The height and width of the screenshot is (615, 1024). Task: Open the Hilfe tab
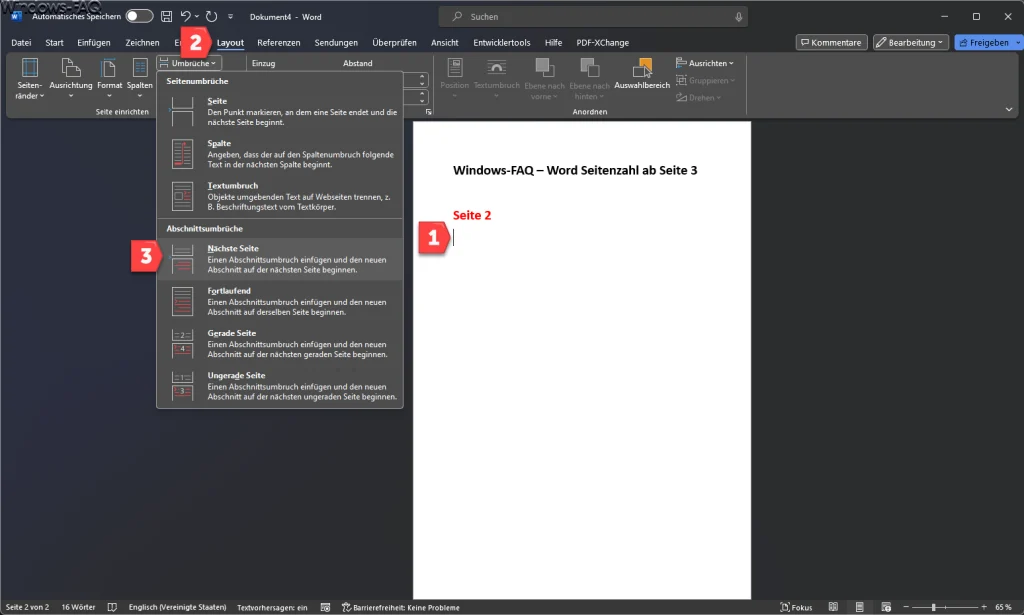pyautogui.click(x=553, y=42)
